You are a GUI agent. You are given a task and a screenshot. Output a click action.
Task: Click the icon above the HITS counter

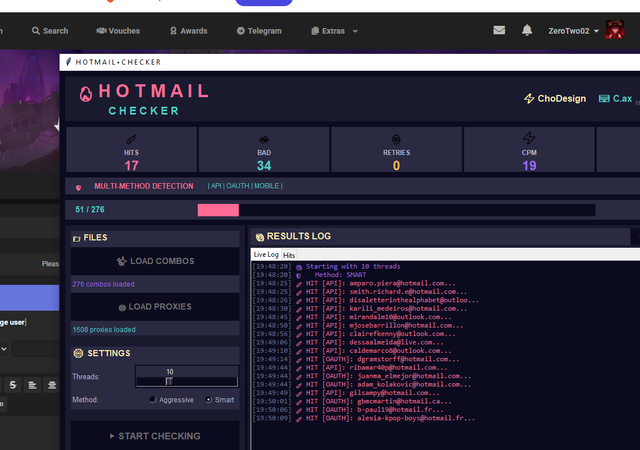click(x=131, y=140)
